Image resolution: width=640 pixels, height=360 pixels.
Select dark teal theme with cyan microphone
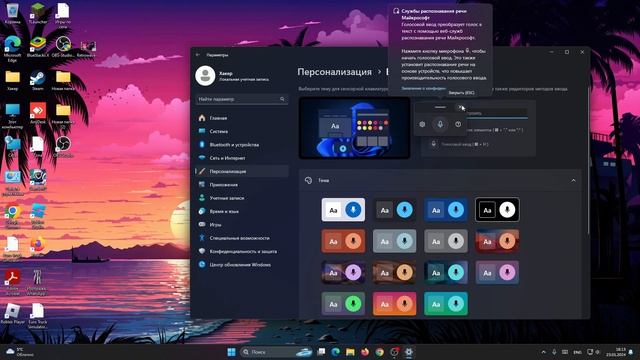pos(446,272)
